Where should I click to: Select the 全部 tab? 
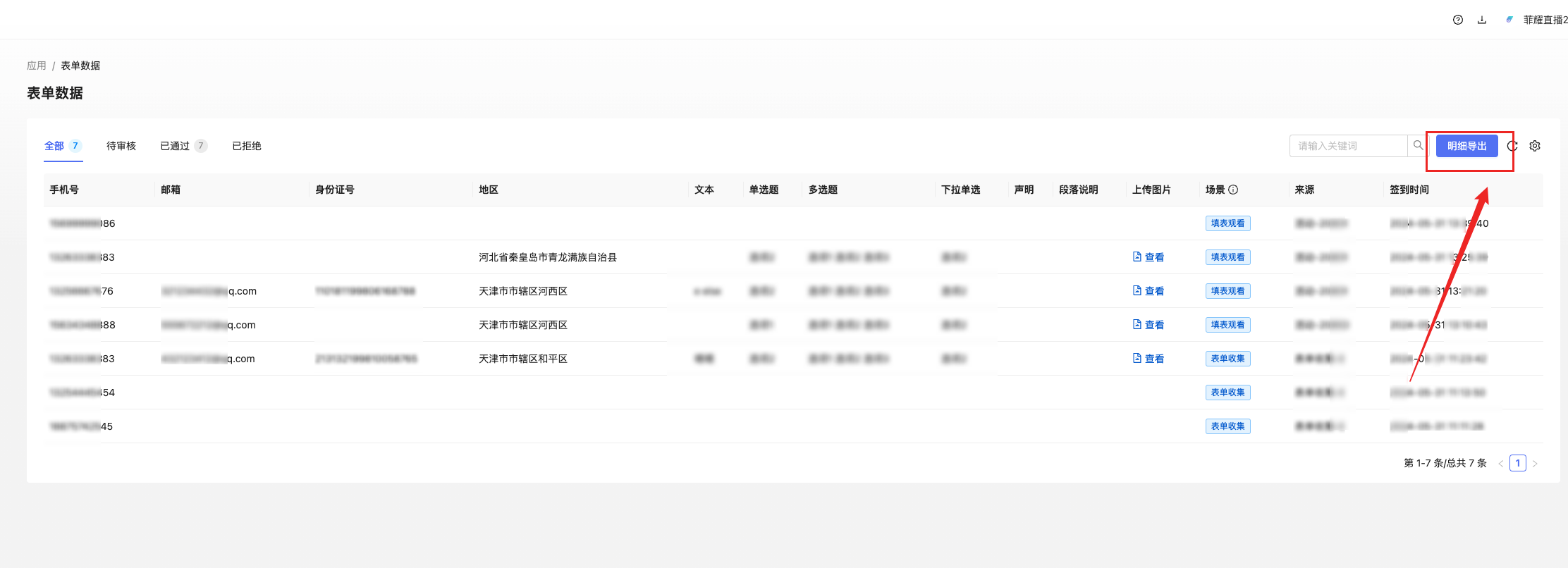[x=54, y=146]
